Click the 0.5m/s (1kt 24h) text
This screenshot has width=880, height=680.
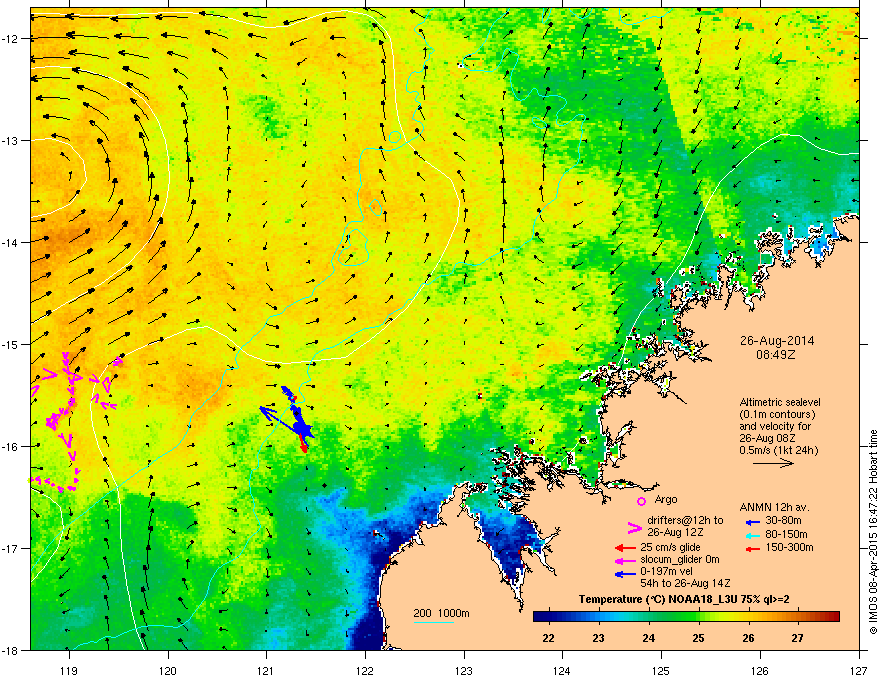[779, 450]
